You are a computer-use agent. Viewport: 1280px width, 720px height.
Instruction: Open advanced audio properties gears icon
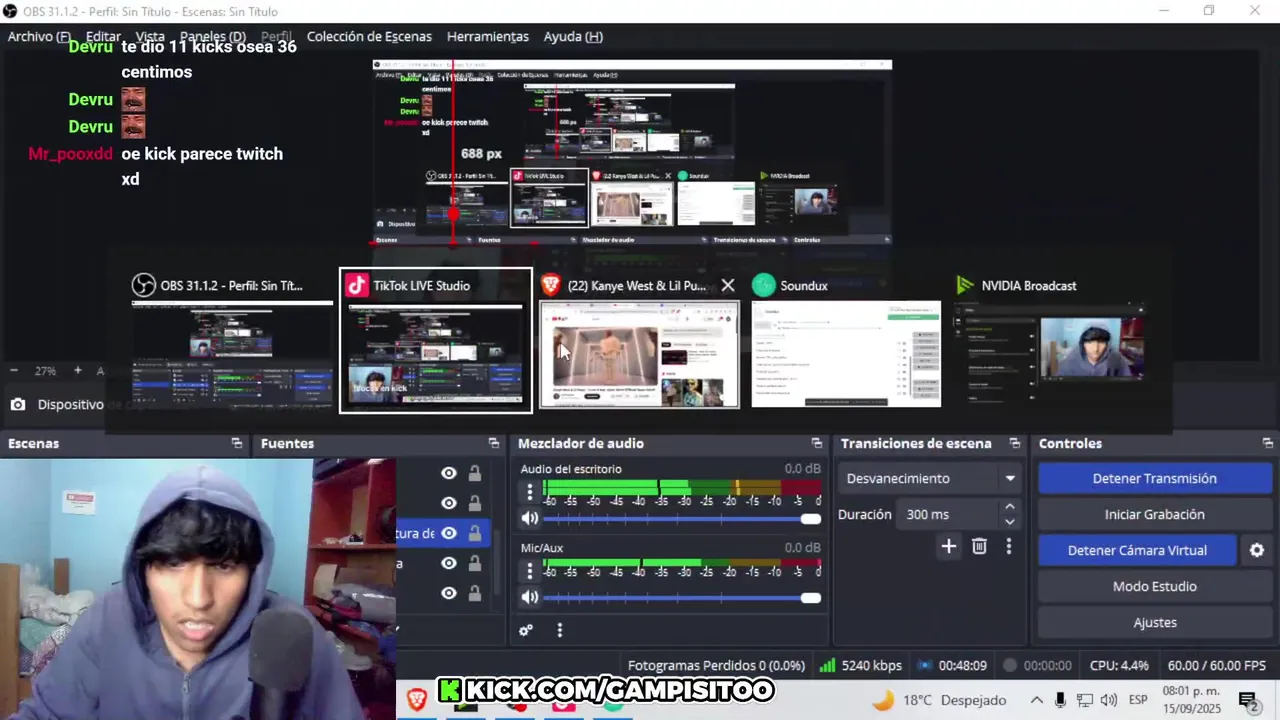click(526, 630)
